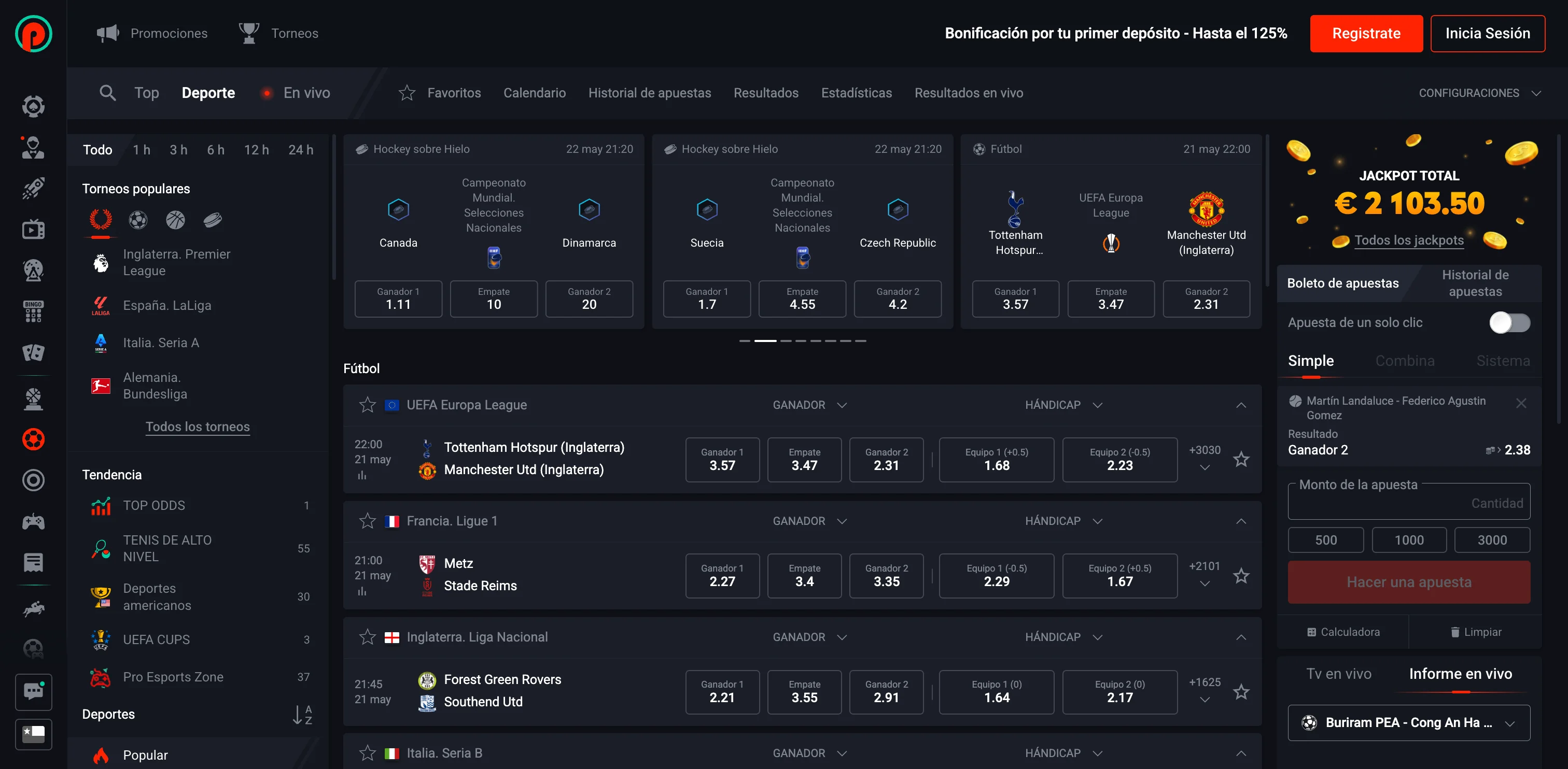Click the Inicia Sesión button
This screenshot has width=1568, height=769.
(x=1487, y=34)
